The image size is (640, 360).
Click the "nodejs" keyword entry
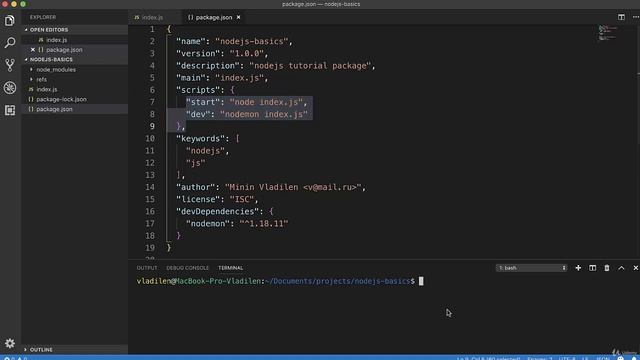(x=207, y=151)
